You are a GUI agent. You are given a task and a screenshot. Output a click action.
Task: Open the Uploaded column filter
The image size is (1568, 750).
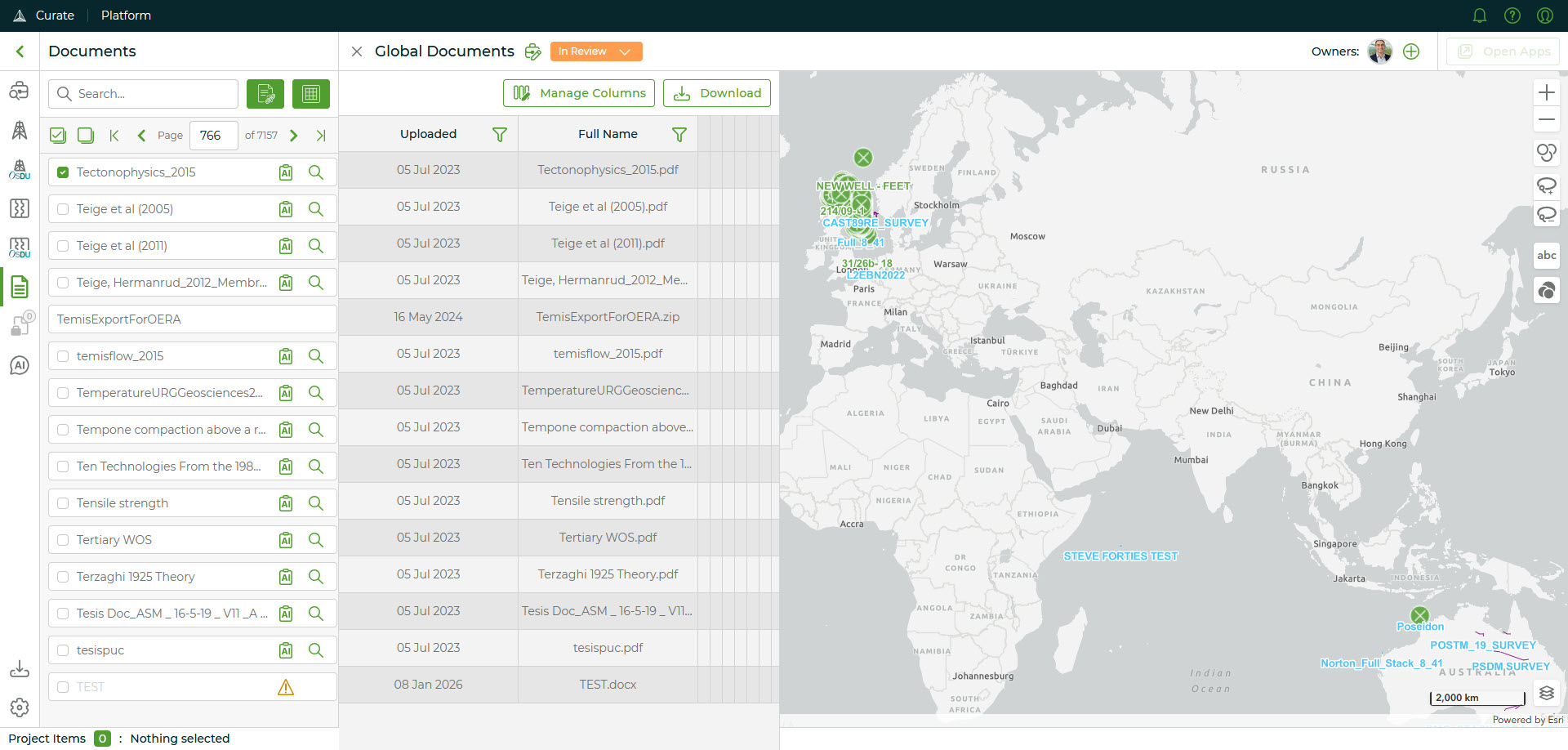pos(500,135)
